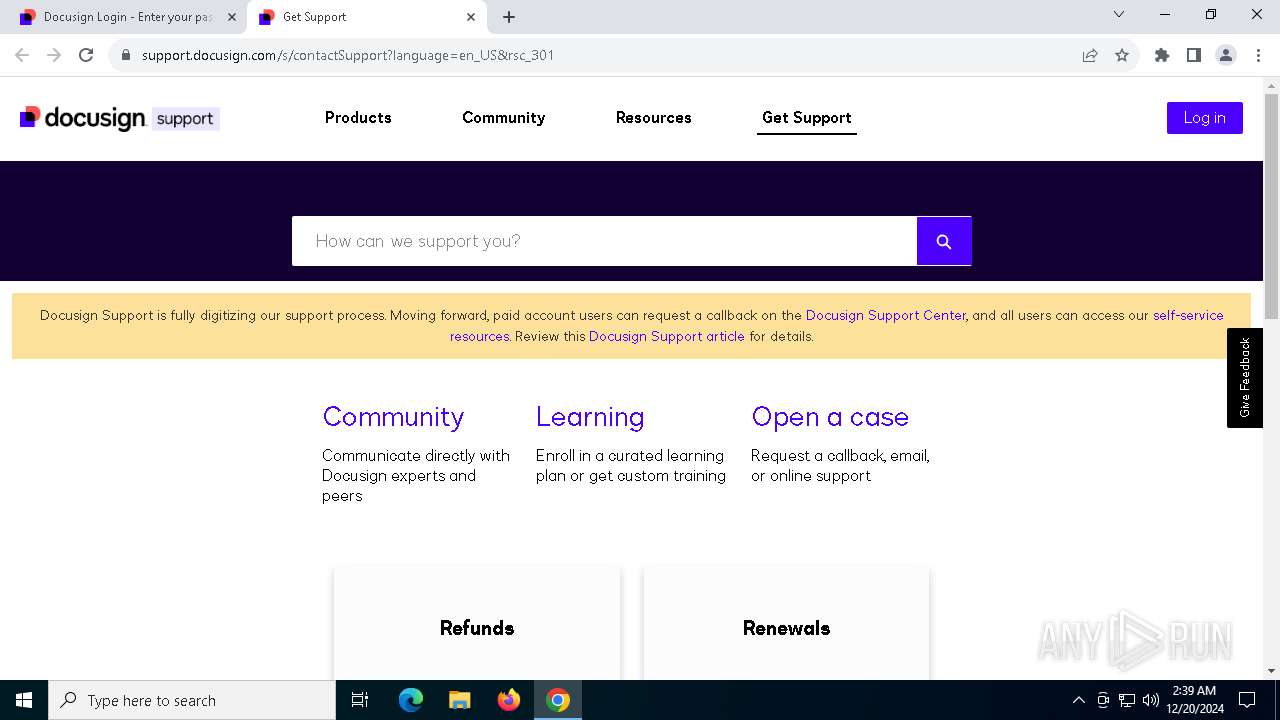Open the Community heading link
The image size is (1280, 720).
[393, 417]
